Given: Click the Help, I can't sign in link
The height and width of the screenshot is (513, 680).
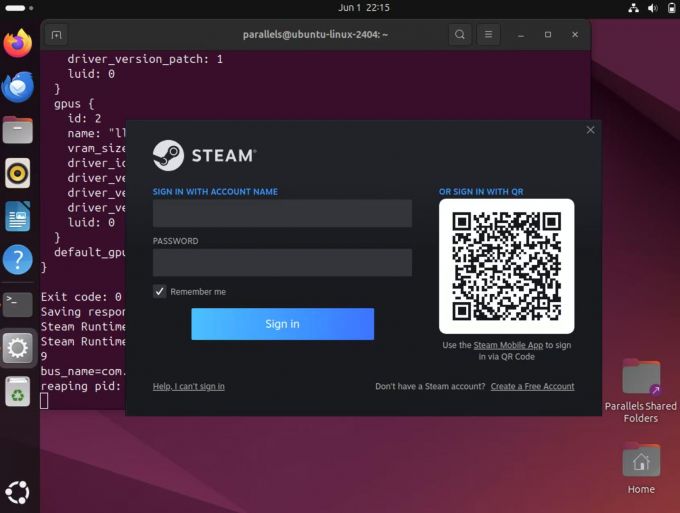Looking at the screenshot, I should (189, 386).
